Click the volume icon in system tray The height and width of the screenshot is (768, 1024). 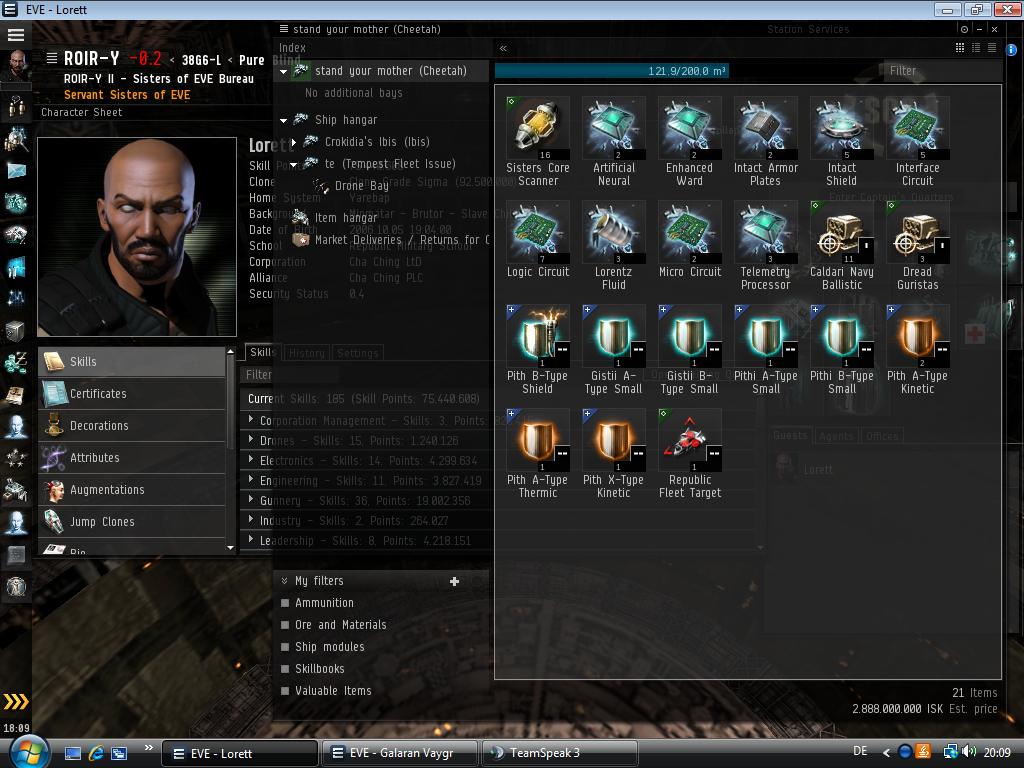pos(969,752)
